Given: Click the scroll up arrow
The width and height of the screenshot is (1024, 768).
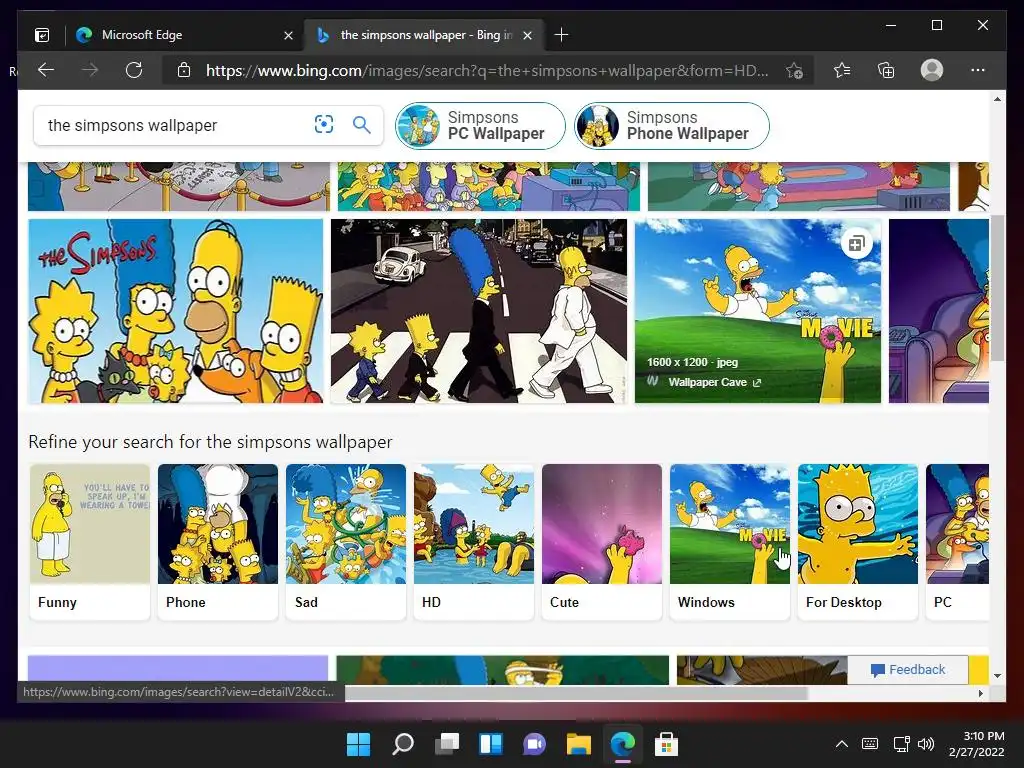Looking at the screenshot, I should tap(997, 99).
